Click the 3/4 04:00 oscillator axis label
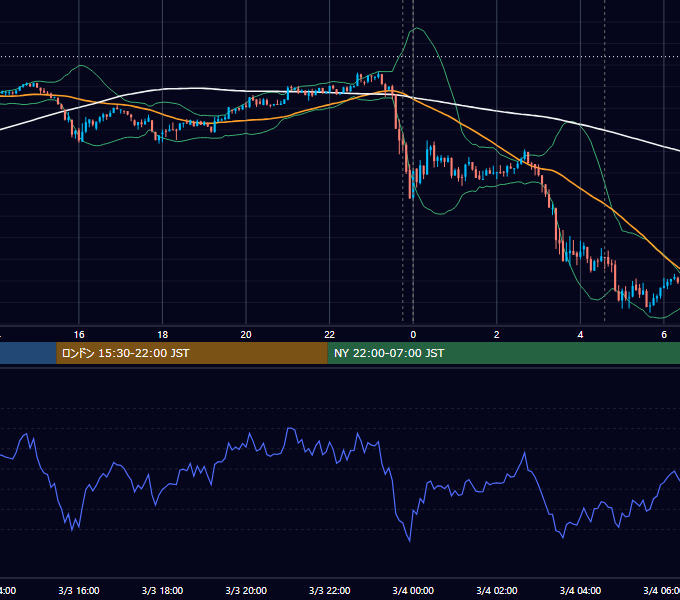Image resolution: width=680 pixels, height=600 pixels. pos(580,591)
